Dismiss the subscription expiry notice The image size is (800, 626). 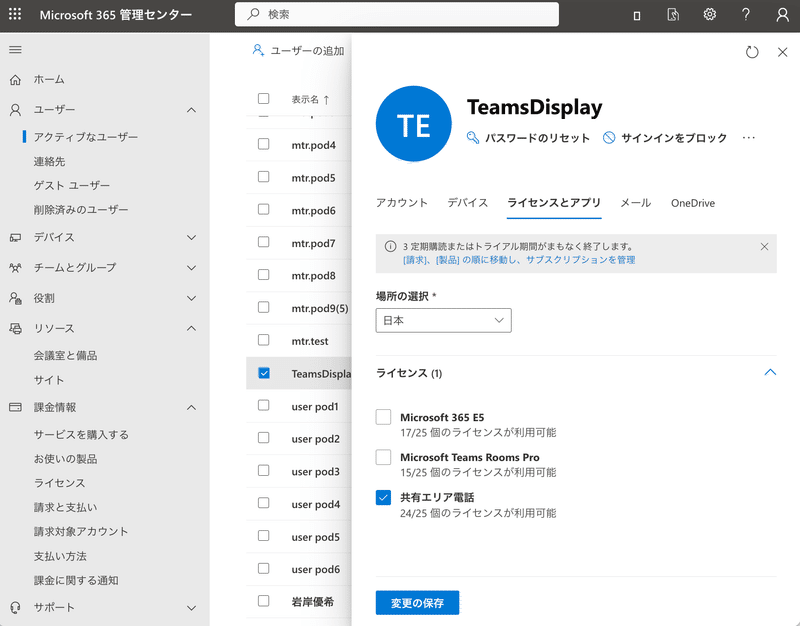pos(764,247)
